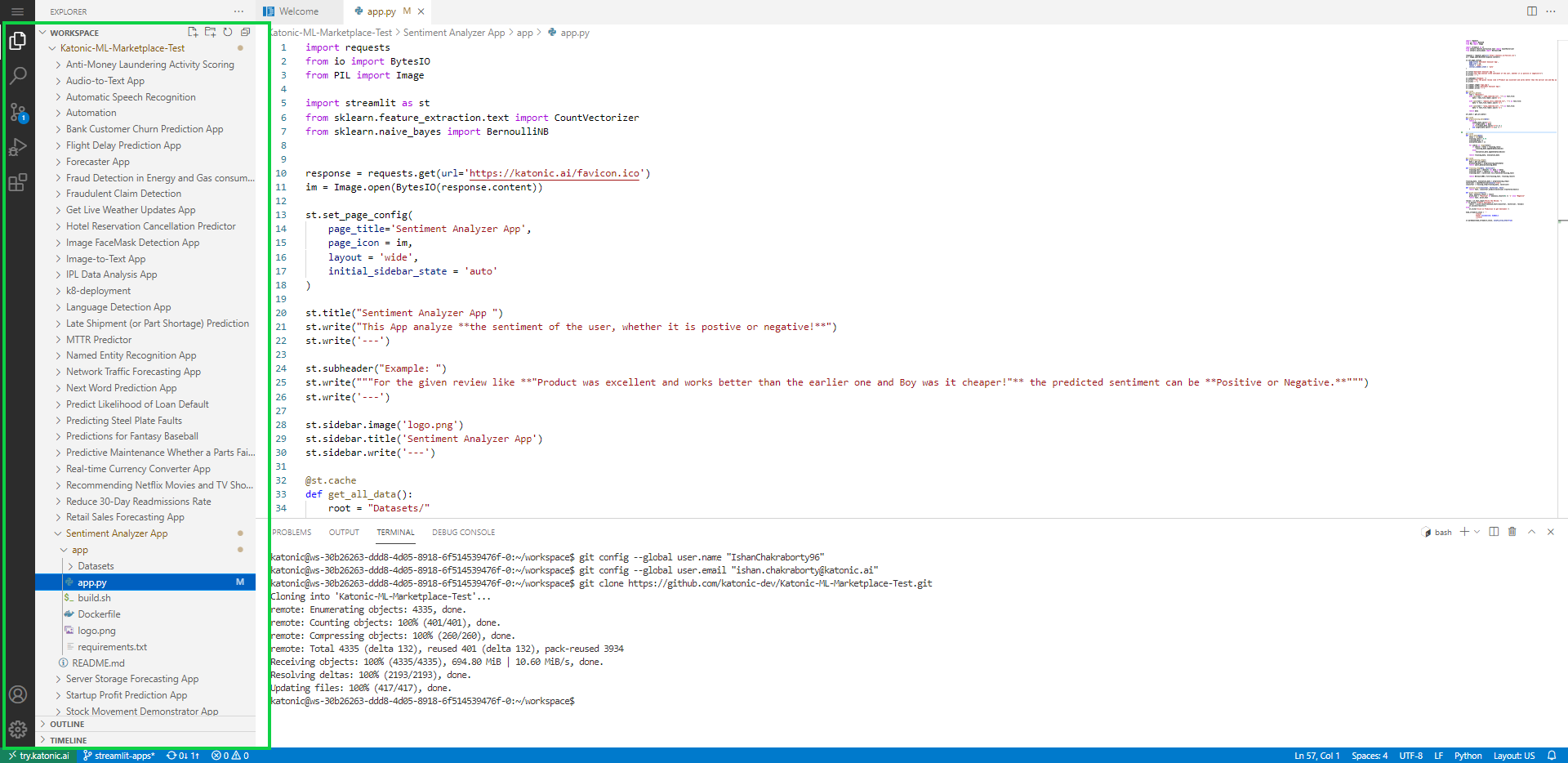This screenshot has height=763, width=1568.
Task: Click New Folder icon in Workspace header
Action: pos(210,32)
